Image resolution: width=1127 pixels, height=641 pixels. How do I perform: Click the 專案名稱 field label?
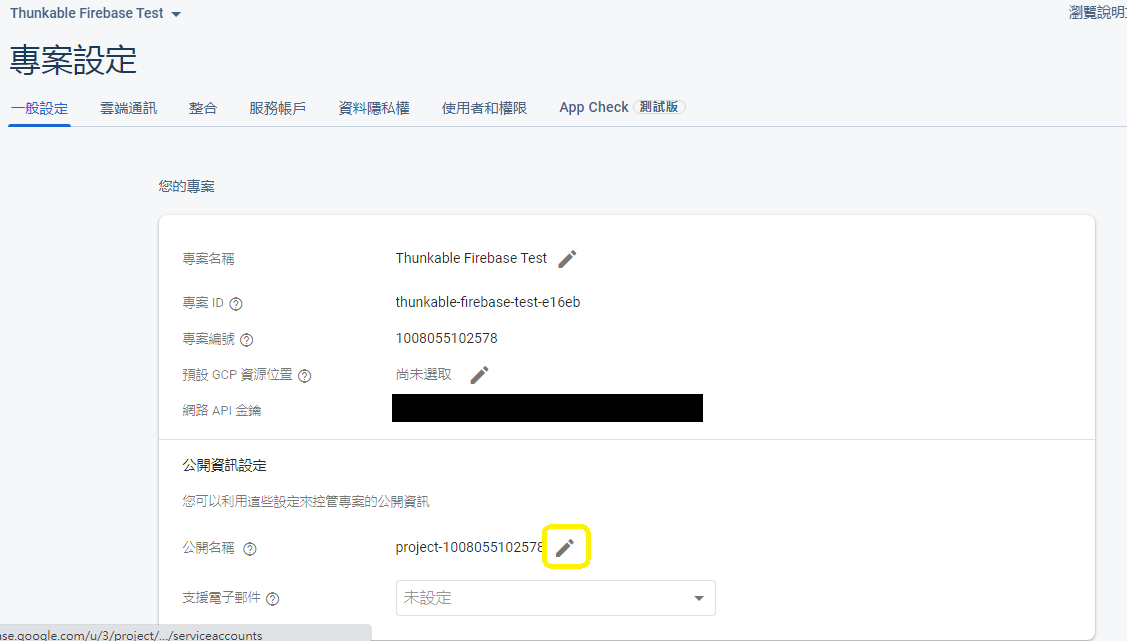[x=208, y=259]
